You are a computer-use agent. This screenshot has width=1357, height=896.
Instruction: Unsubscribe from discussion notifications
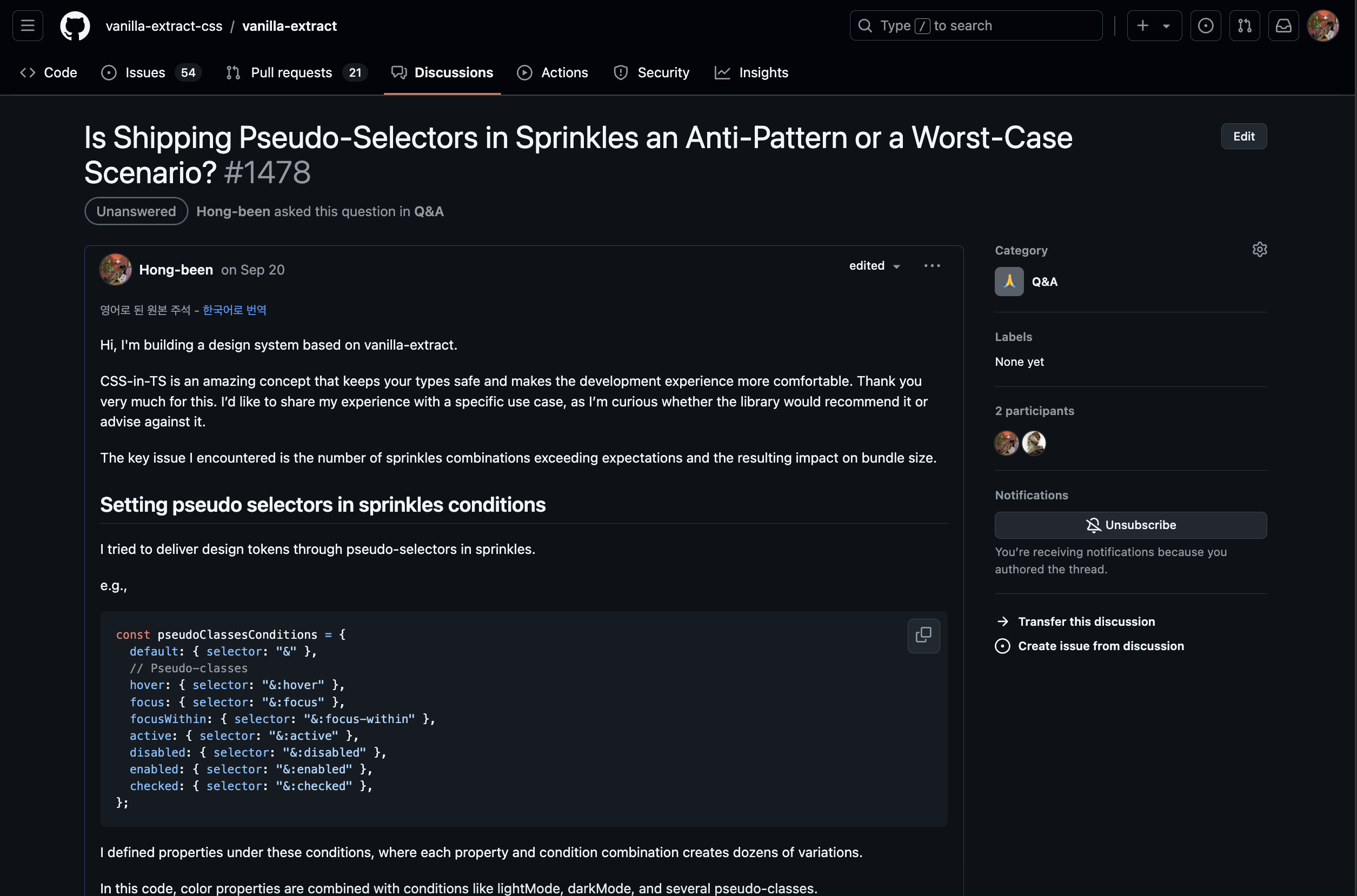point(1130,525)
